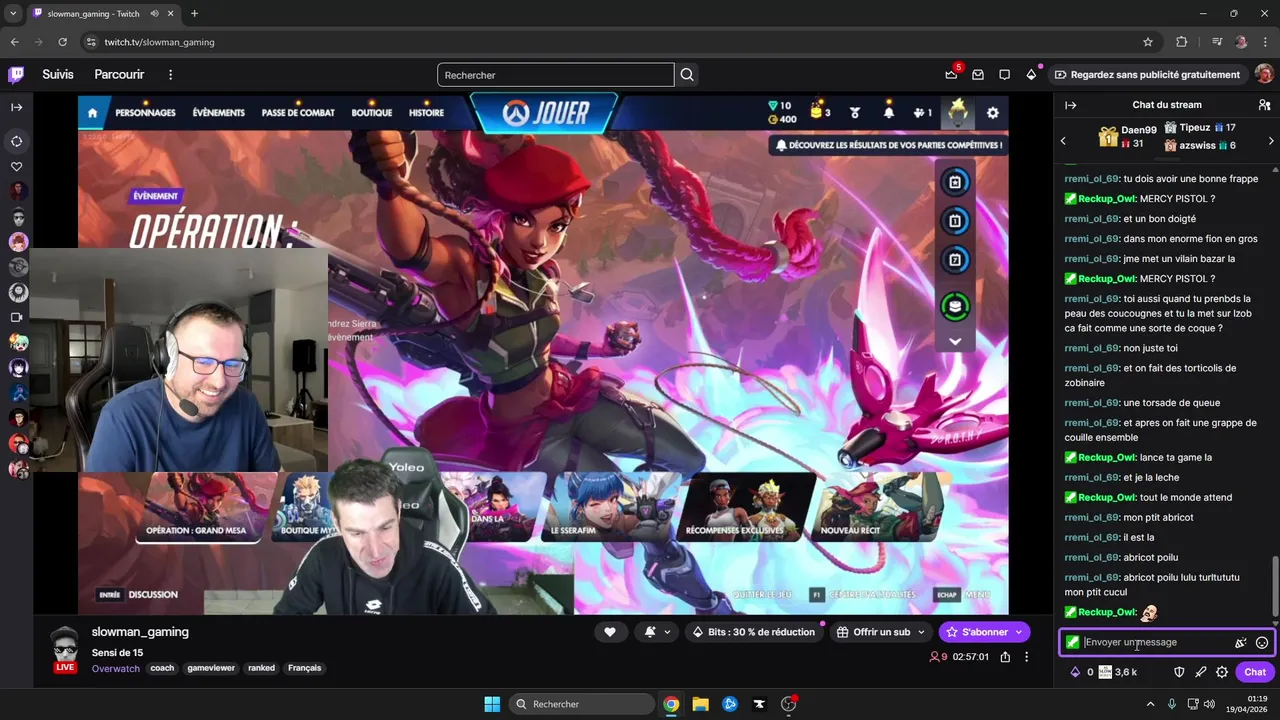Image resolution: width=1280 pixels, height=720 pixels.
Task: Open Chrome from the taskbar
Action: (671, 704)
